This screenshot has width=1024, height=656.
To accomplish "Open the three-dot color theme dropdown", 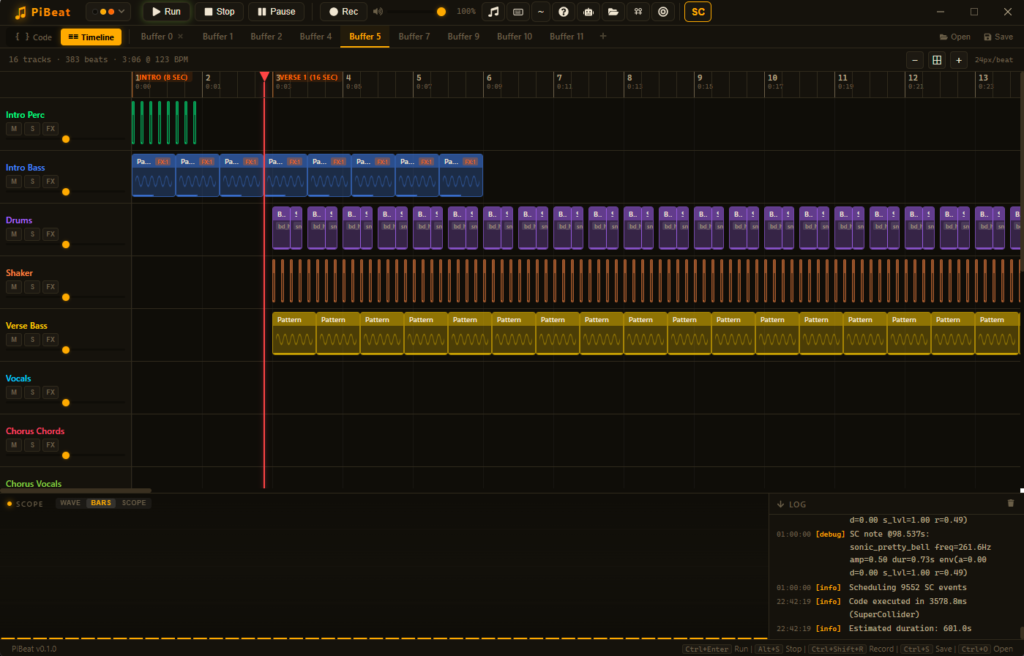I will point(108,12).
